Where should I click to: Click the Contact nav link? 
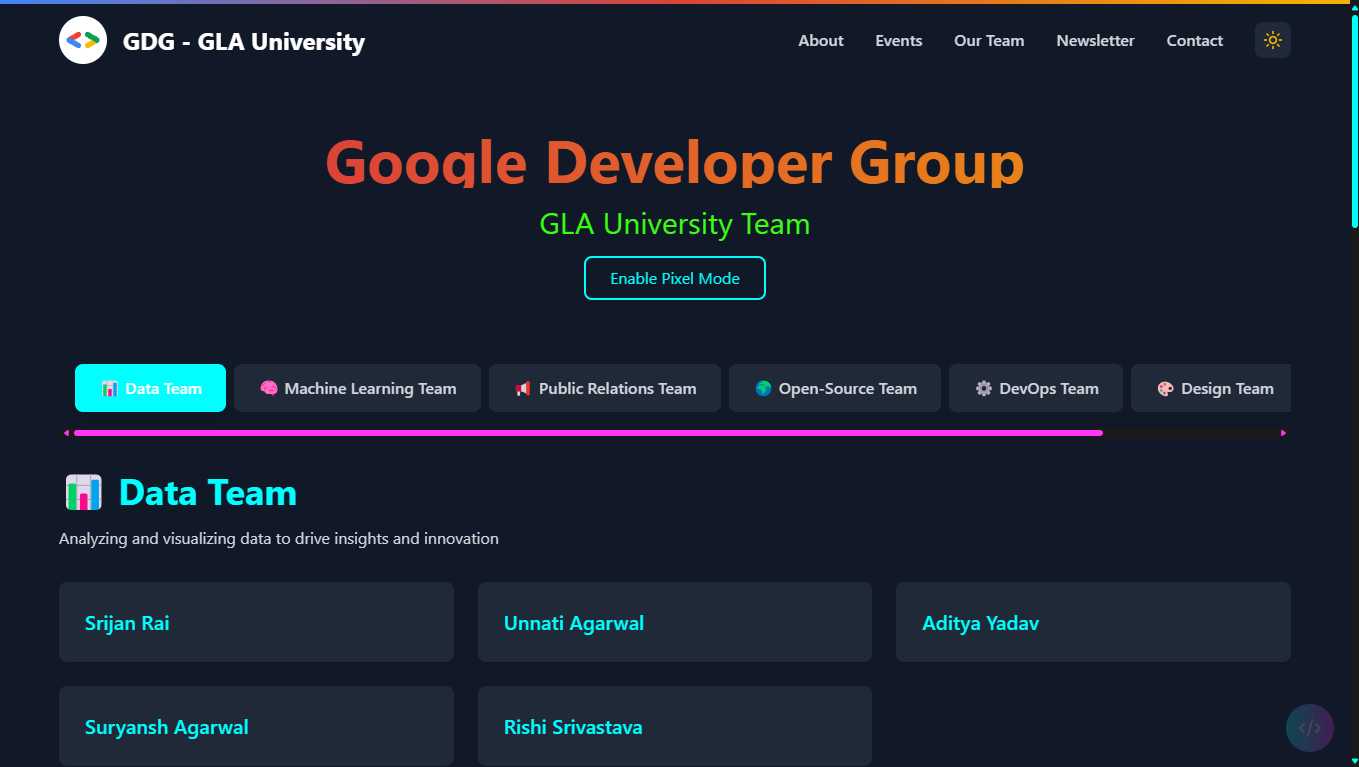(1195, 41)
